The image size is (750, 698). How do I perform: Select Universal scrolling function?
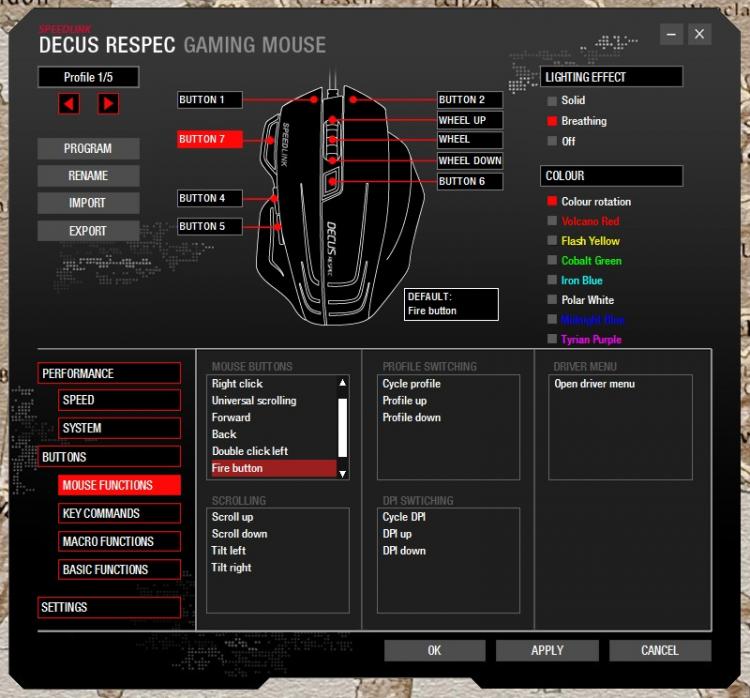273,400
